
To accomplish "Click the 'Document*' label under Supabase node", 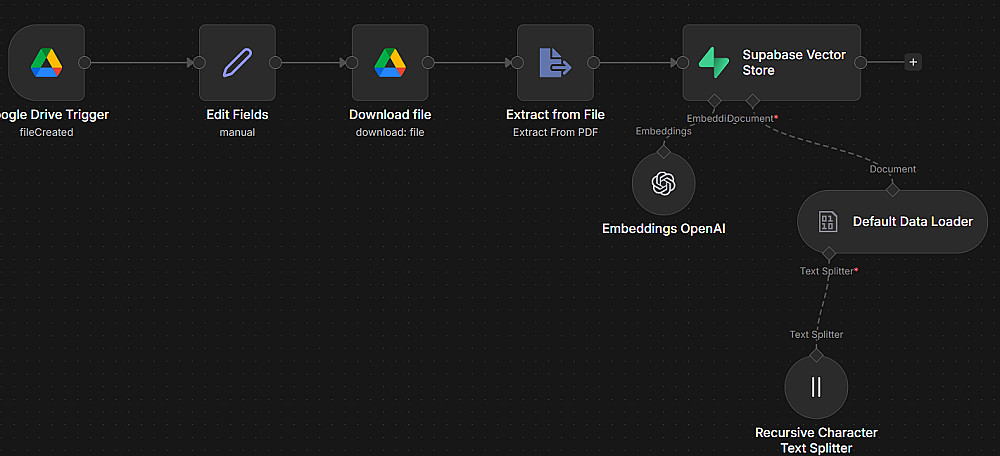I will (x=753, y=119).
